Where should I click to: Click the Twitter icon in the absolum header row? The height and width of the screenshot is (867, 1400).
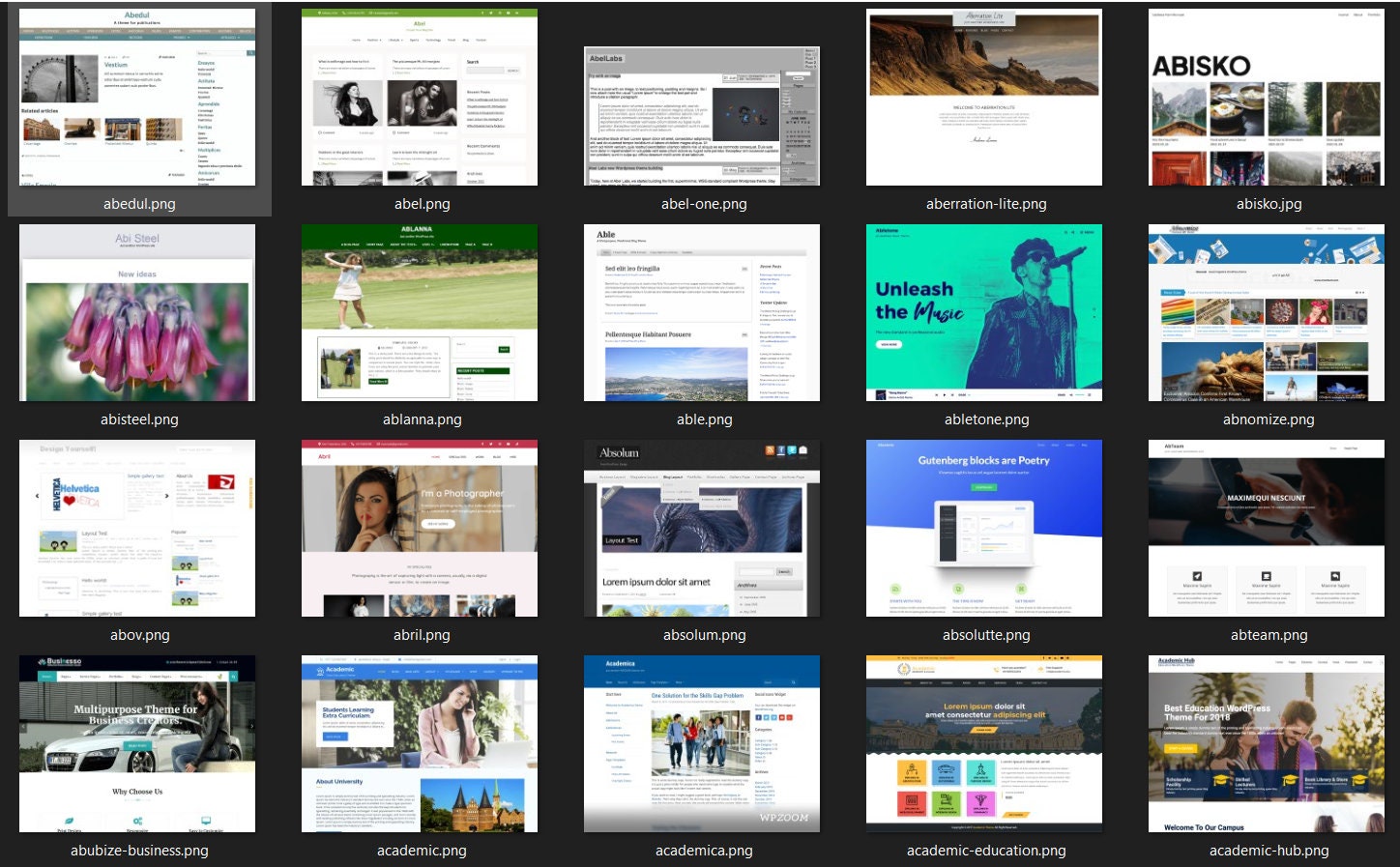pyautogui.click(x=792, y=451)
